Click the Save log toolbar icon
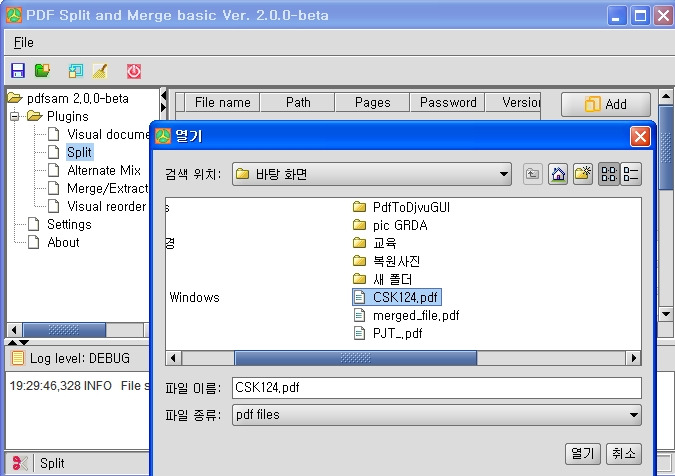This screenshot has width=675, height=476. (x=75, y=71)
